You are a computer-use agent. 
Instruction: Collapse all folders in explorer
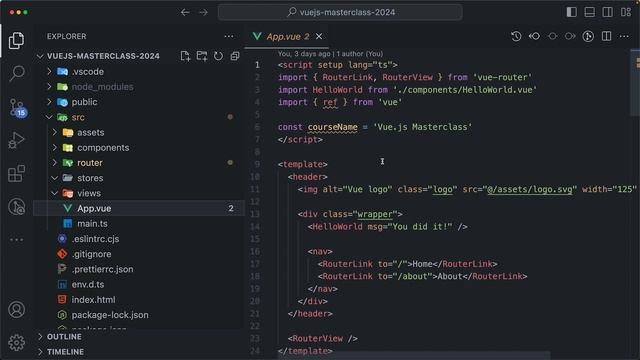coord(235,56)
